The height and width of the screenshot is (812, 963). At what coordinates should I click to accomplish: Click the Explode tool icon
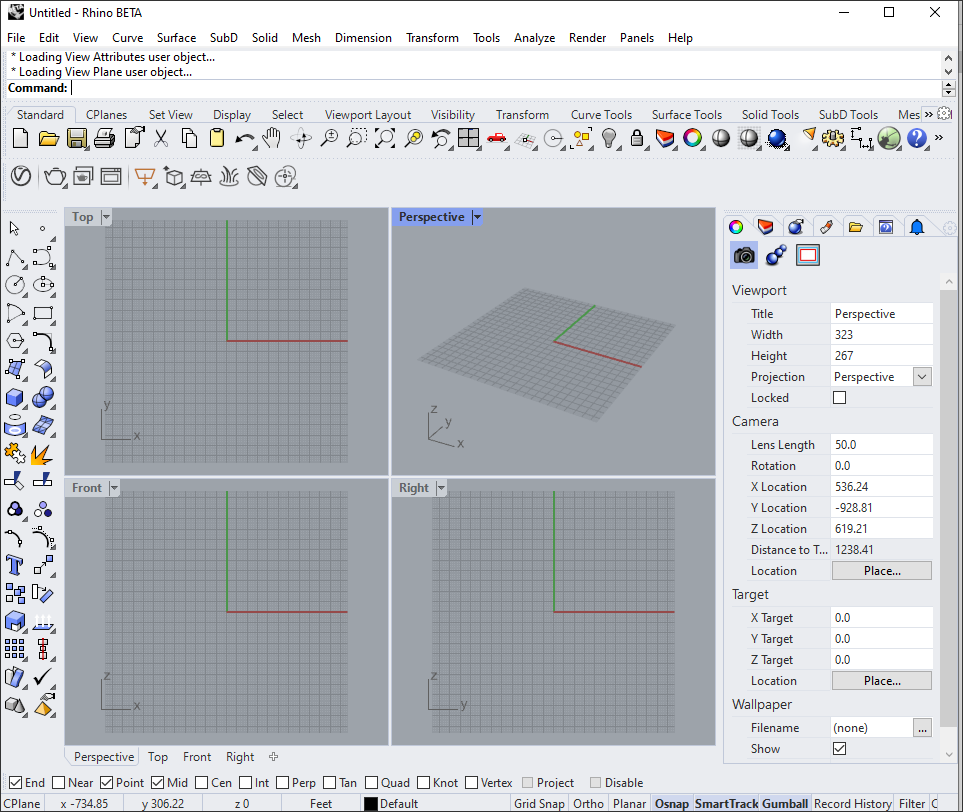coord(43,455)
